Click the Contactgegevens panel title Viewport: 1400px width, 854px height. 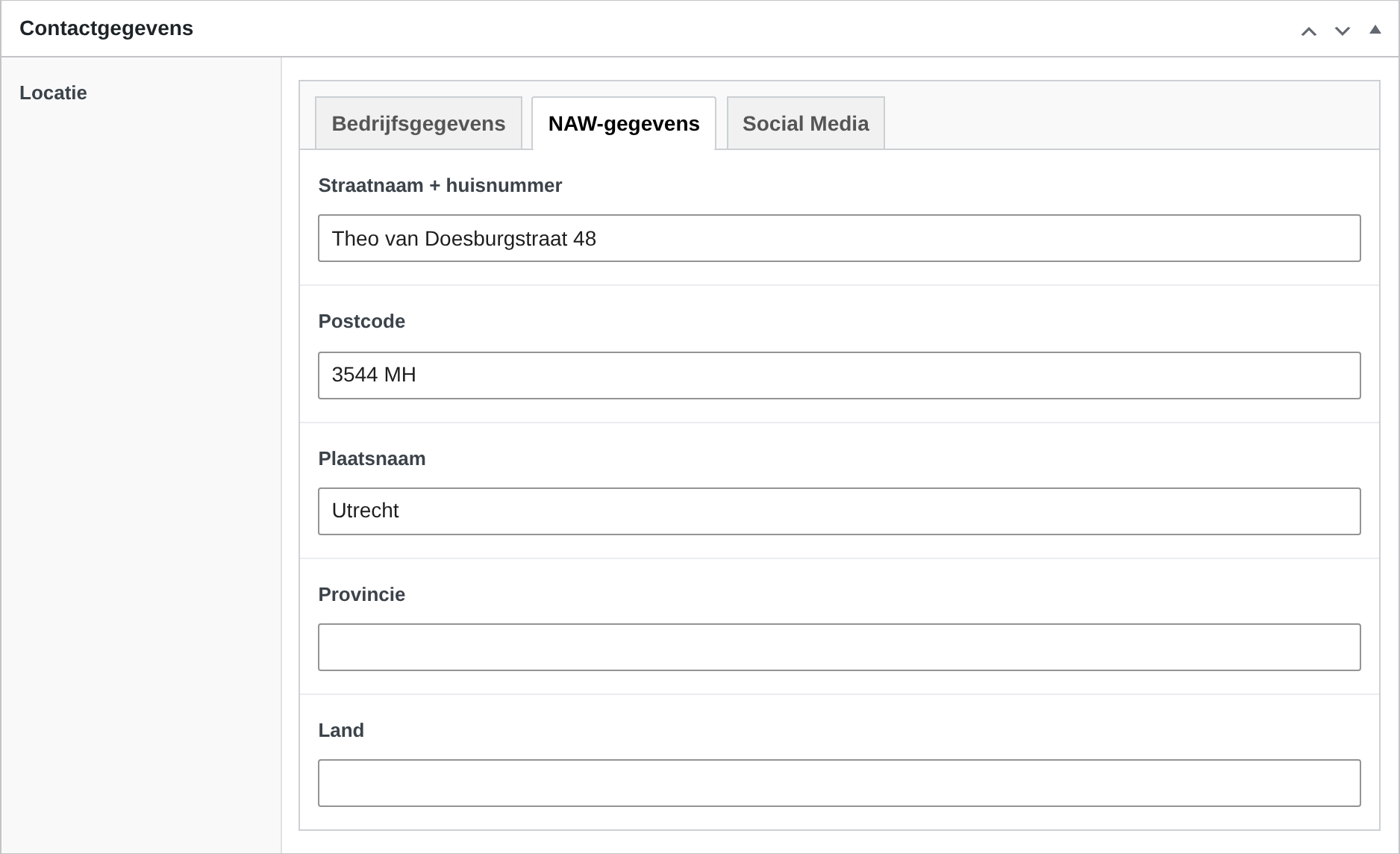(106, 28)
